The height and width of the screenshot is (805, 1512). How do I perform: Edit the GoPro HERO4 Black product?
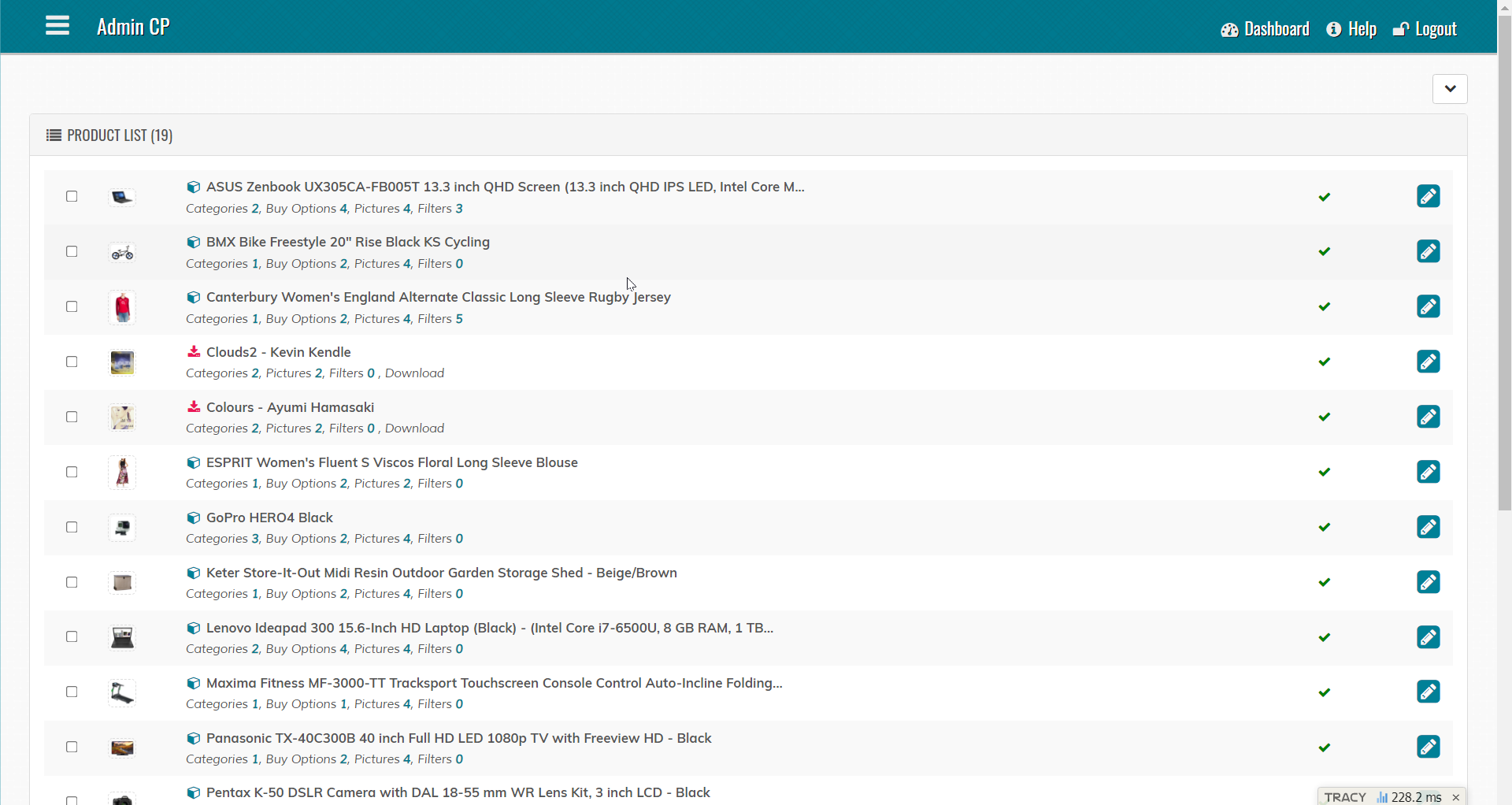[x=1429, y=527]
